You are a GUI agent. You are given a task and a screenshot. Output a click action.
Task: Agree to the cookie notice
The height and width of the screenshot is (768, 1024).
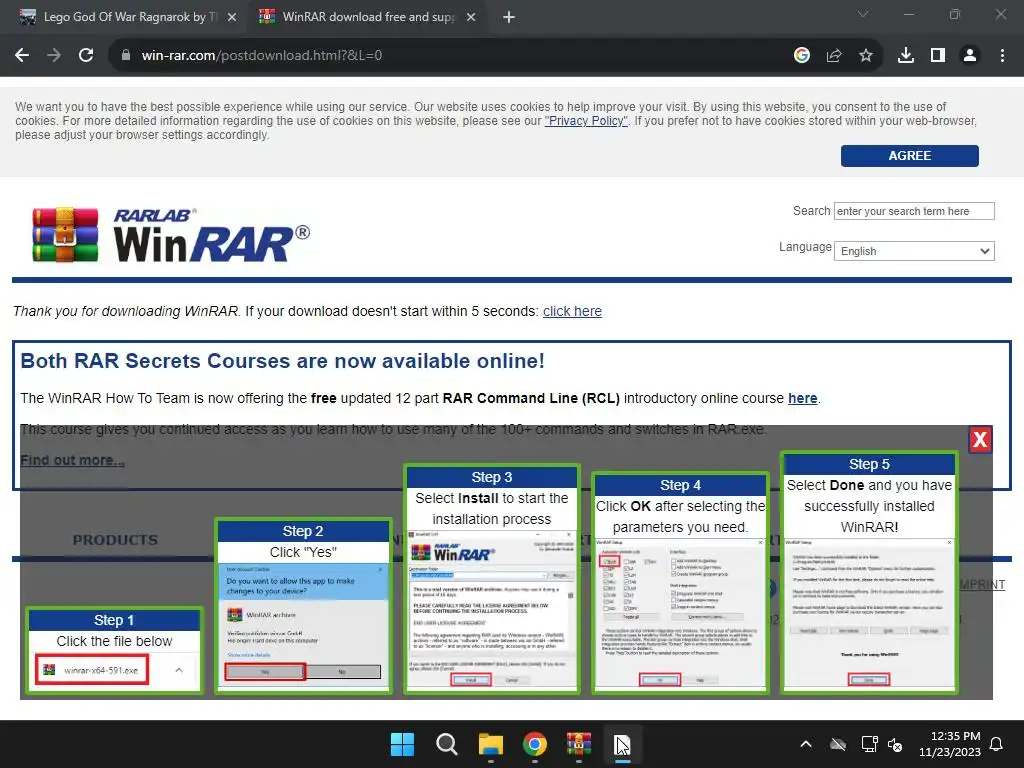coord(910,156)
